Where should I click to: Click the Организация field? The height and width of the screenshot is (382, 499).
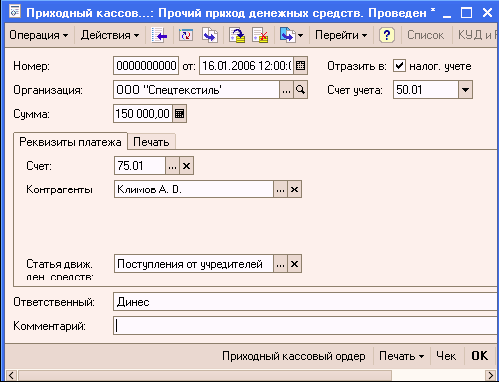196,90
